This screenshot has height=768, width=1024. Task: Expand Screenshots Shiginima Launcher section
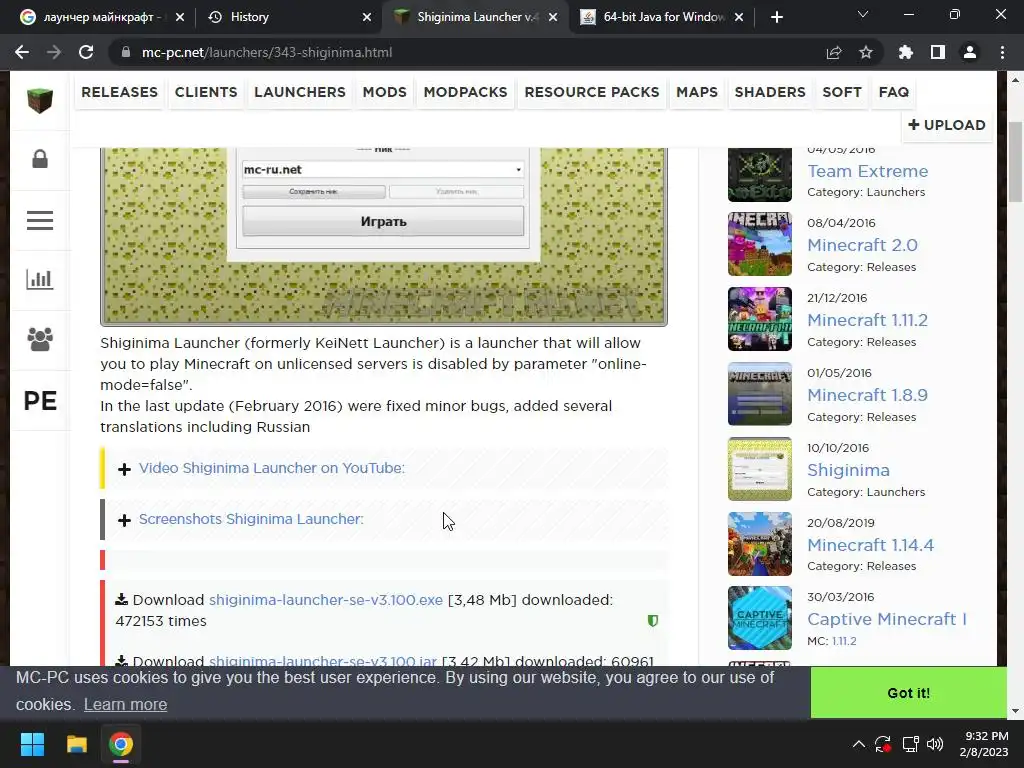251,519
